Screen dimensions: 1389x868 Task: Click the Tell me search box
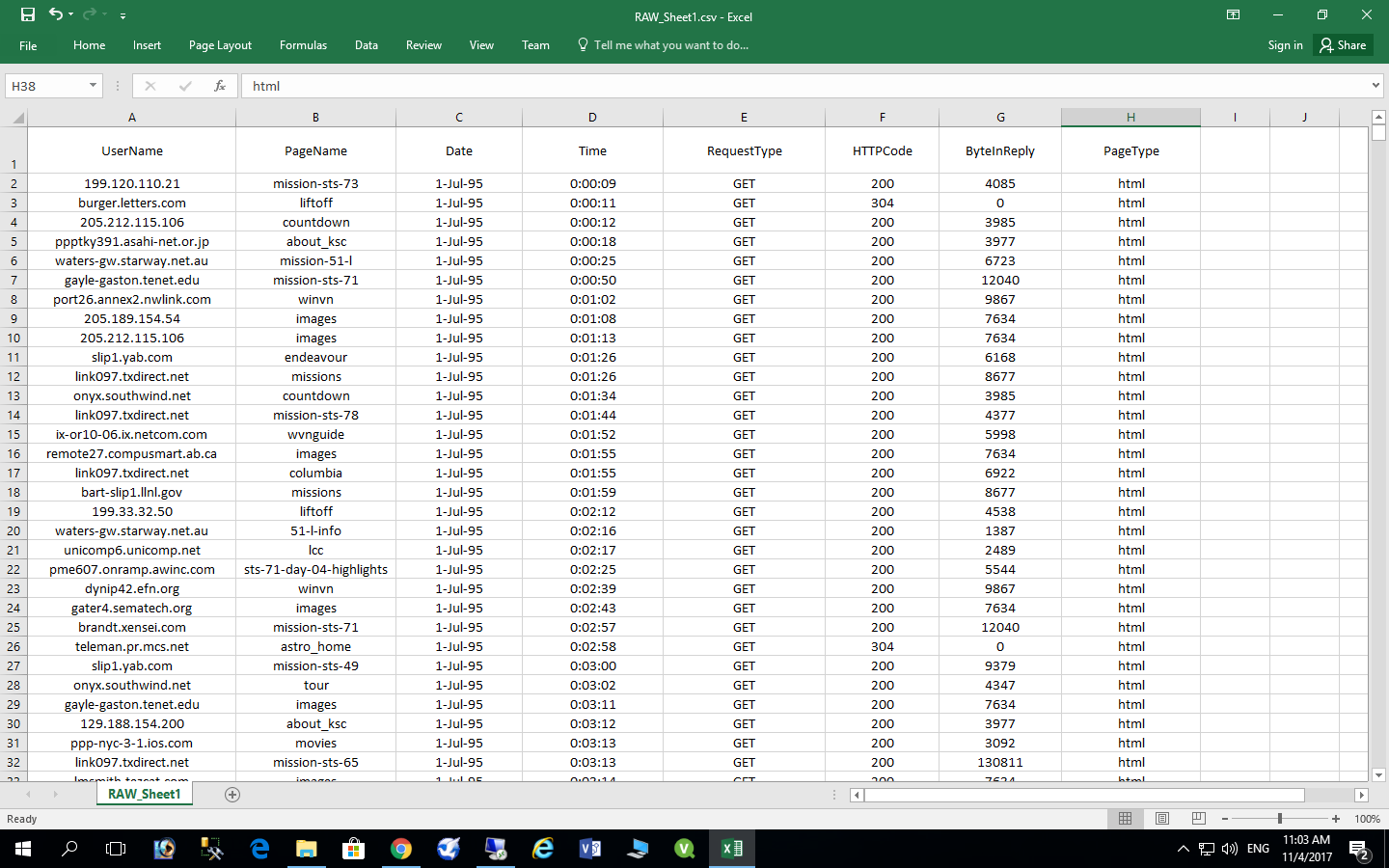(x=670, y=45)
